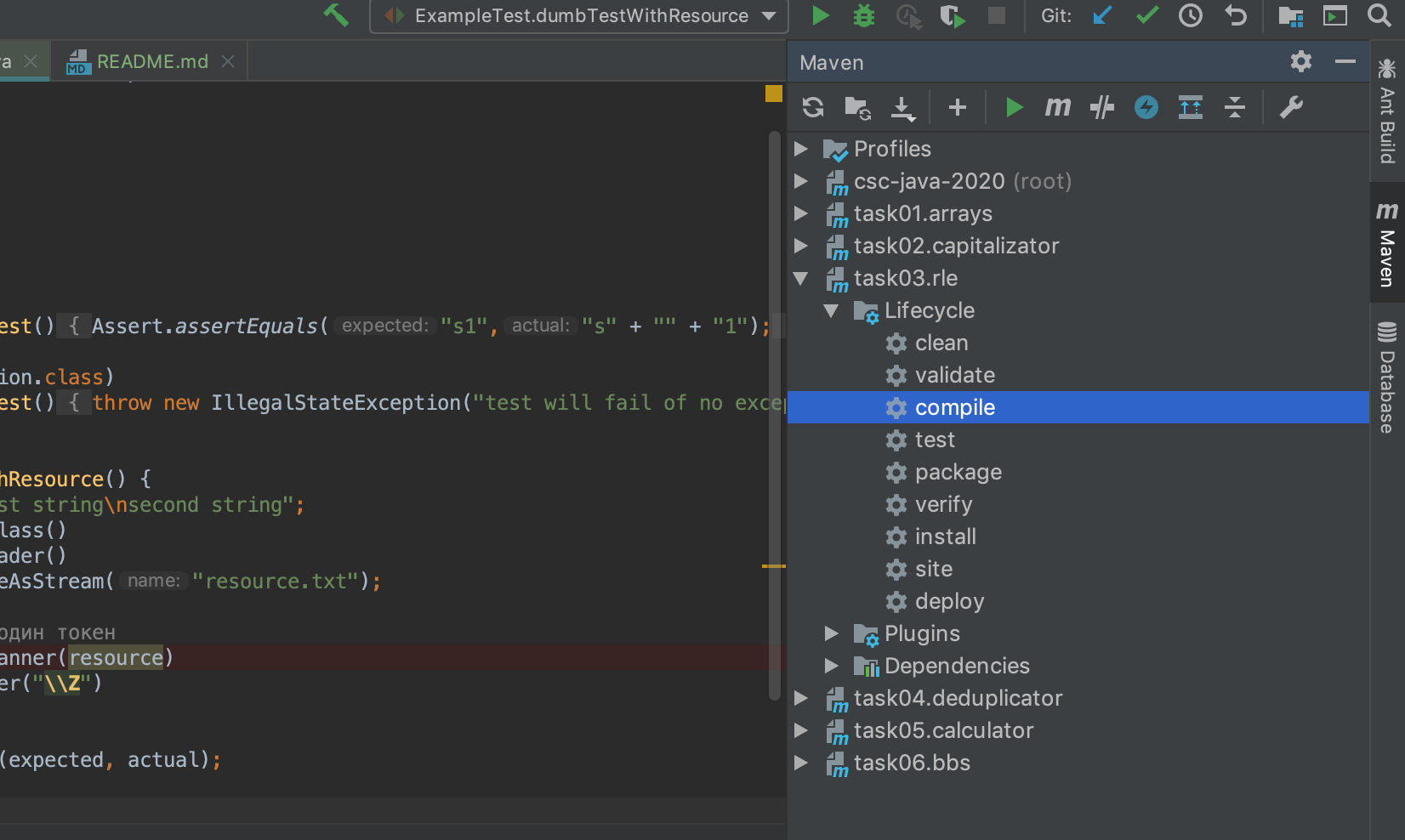Revert changes using the rollback arrow icon
The width and height of the screenshot is (1405, 840).
(1235, 15)
